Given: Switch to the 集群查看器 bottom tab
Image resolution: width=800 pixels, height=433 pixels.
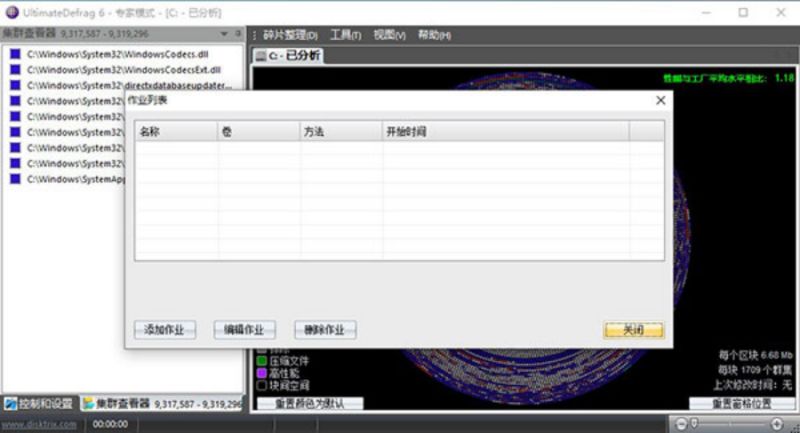Looking at the screenshot, I should [x=162, y=404].
